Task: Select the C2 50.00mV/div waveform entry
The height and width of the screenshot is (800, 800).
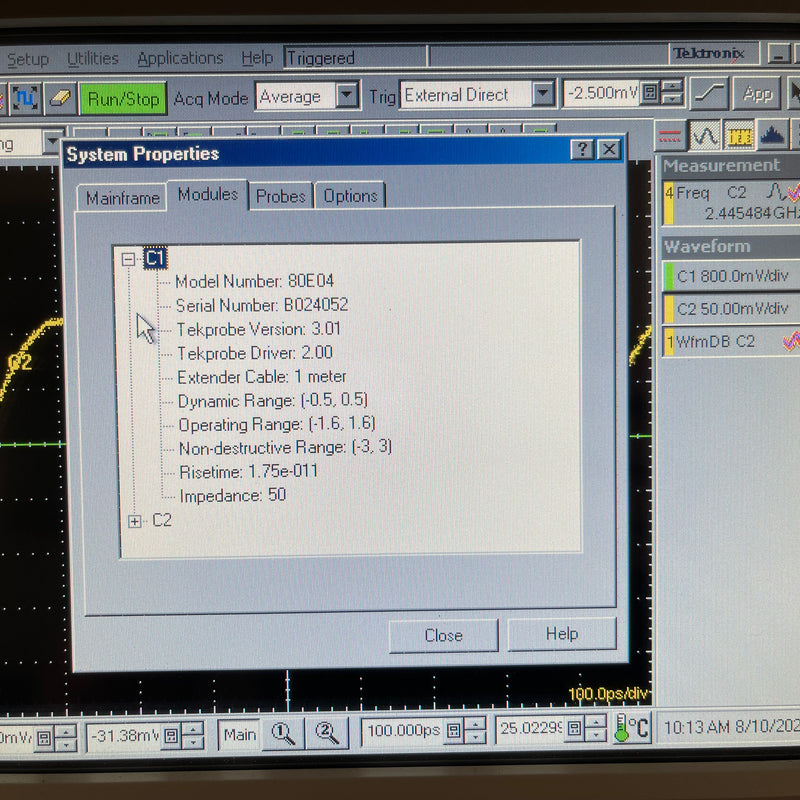Action: tap(731, 309)
